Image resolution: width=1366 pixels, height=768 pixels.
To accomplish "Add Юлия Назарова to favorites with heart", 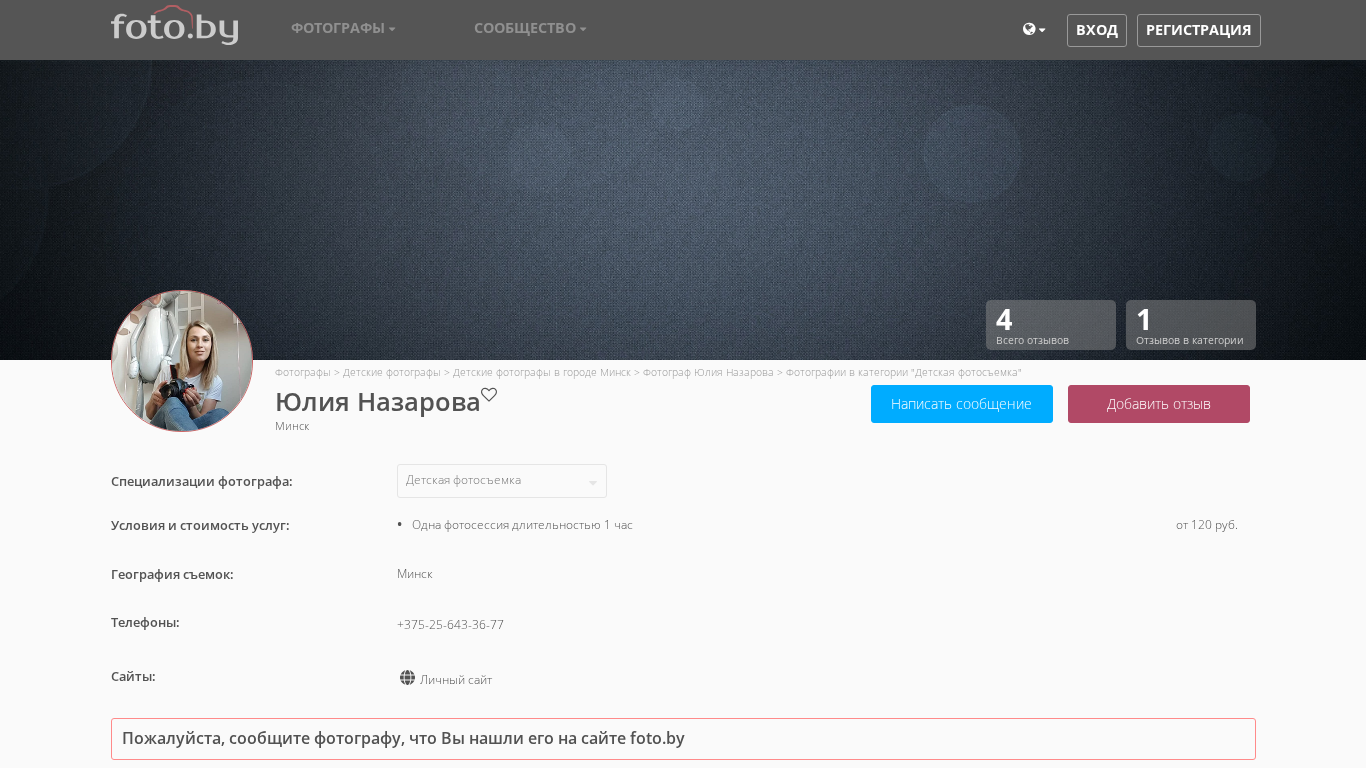I will pyautogui.click(x=489, y=395).
